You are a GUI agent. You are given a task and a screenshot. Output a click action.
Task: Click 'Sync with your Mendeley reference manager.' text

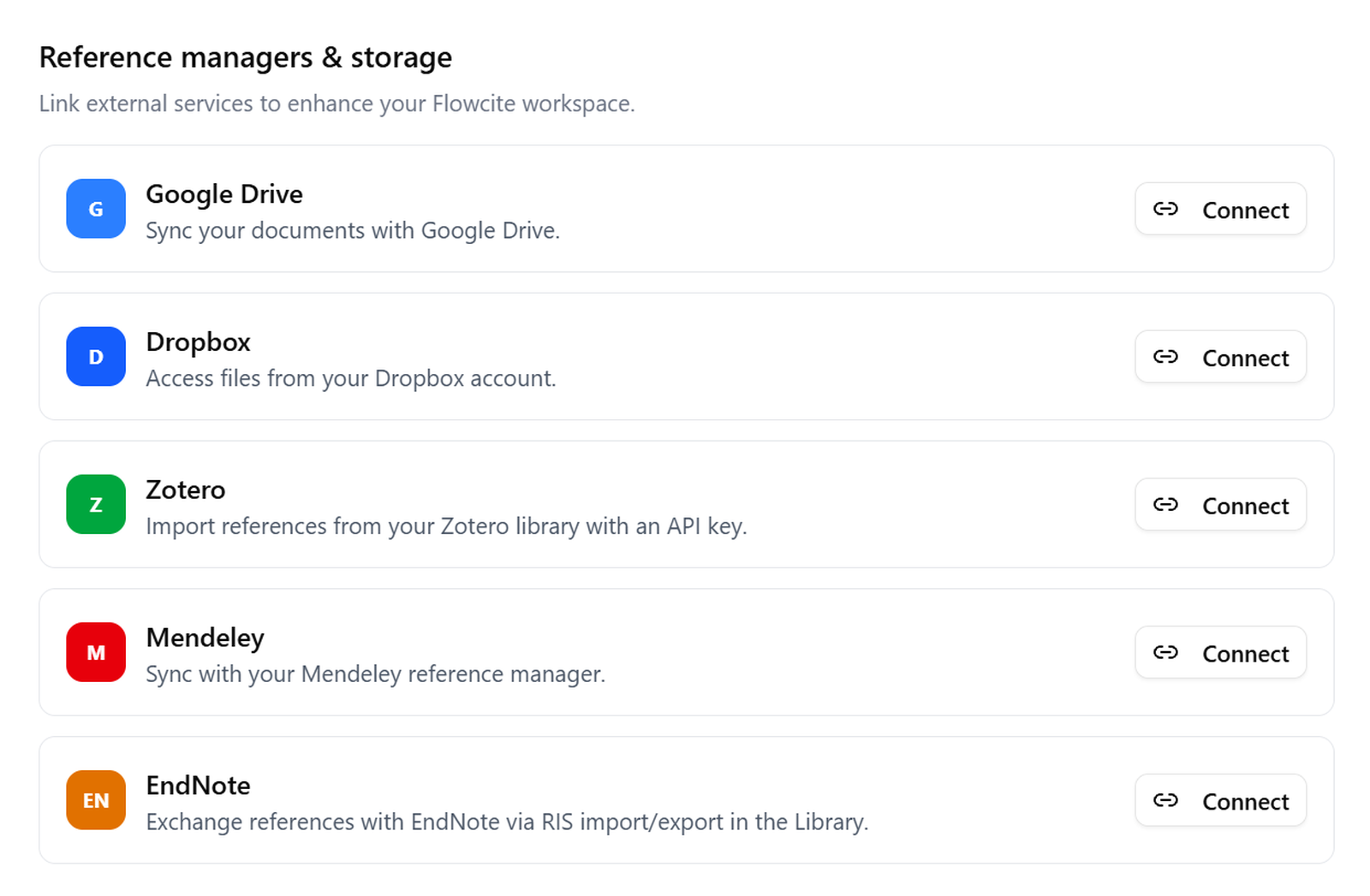tap(376, 674)
